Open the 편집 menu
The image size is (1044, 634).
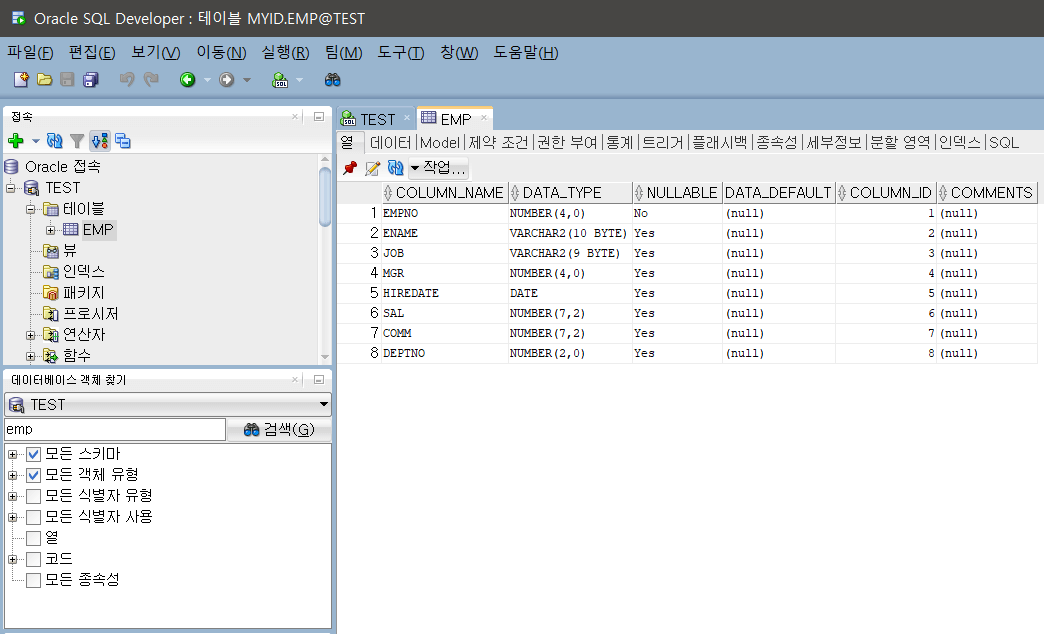click(x=92, y=53)
